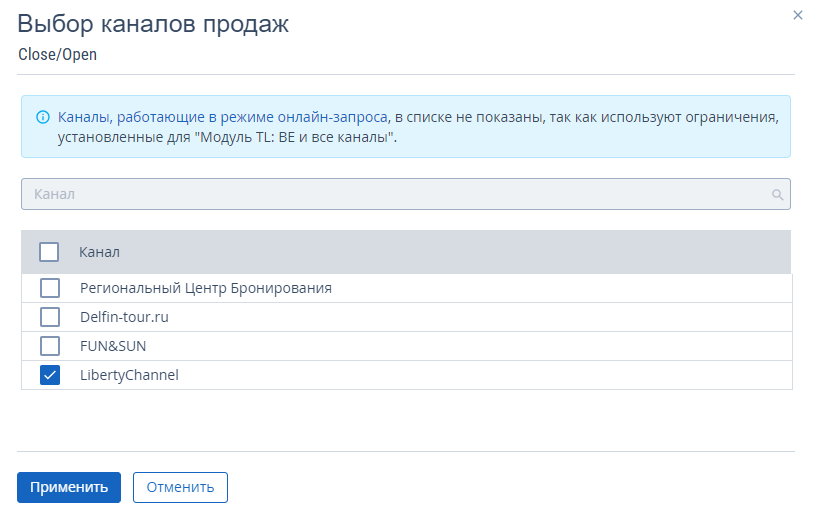Click the Отменить button

180,488
